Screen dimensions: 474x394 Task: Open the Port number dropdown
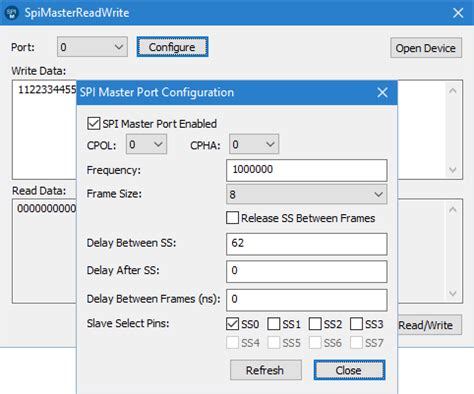point(92,47)
